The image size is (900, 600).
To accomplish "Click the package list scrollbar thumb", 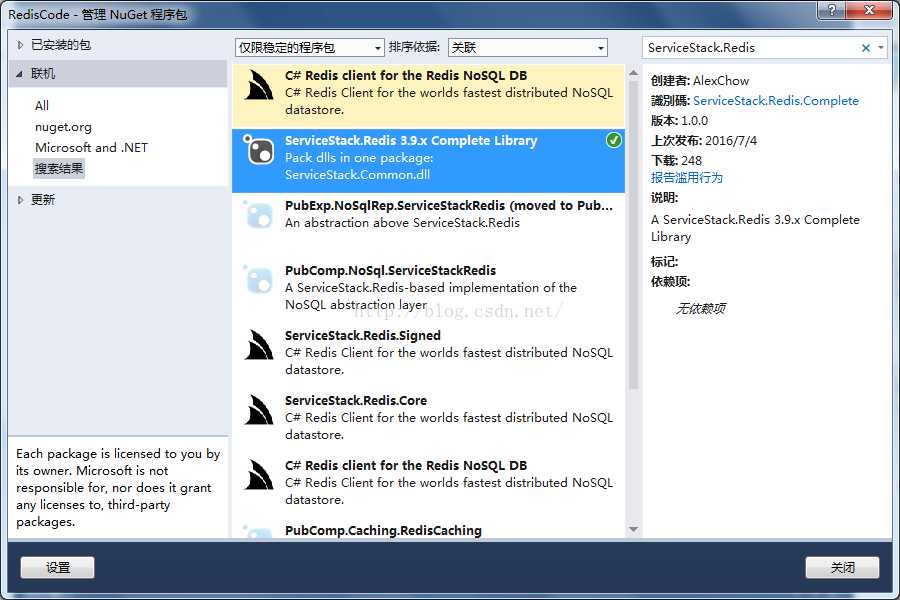I will (633, 235).
